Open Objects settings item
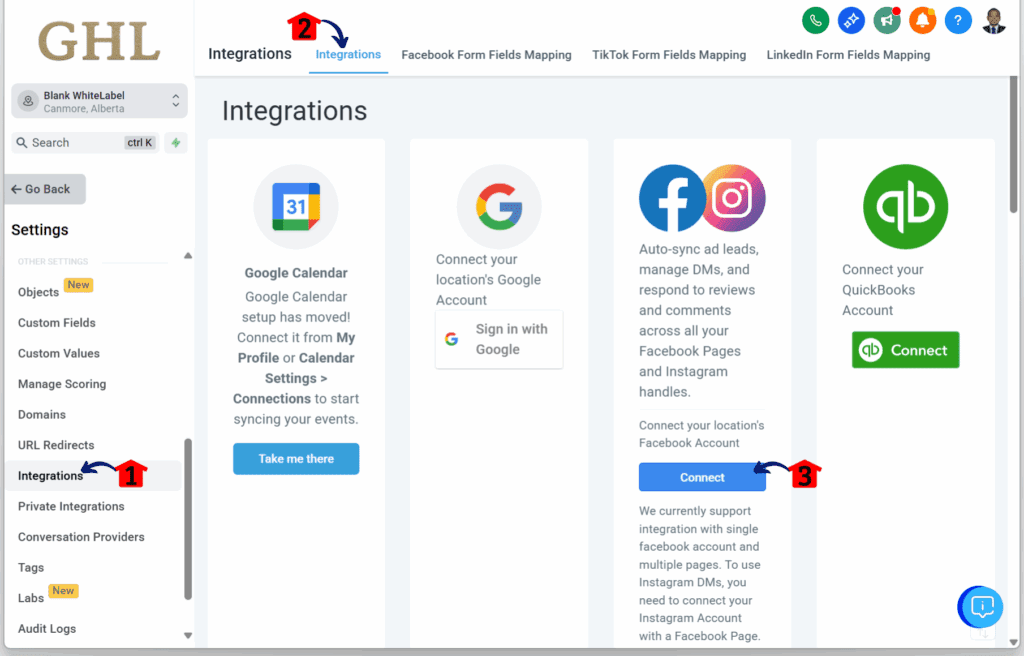This screenshot has height=656, width=1024. [x=39, y=292]
